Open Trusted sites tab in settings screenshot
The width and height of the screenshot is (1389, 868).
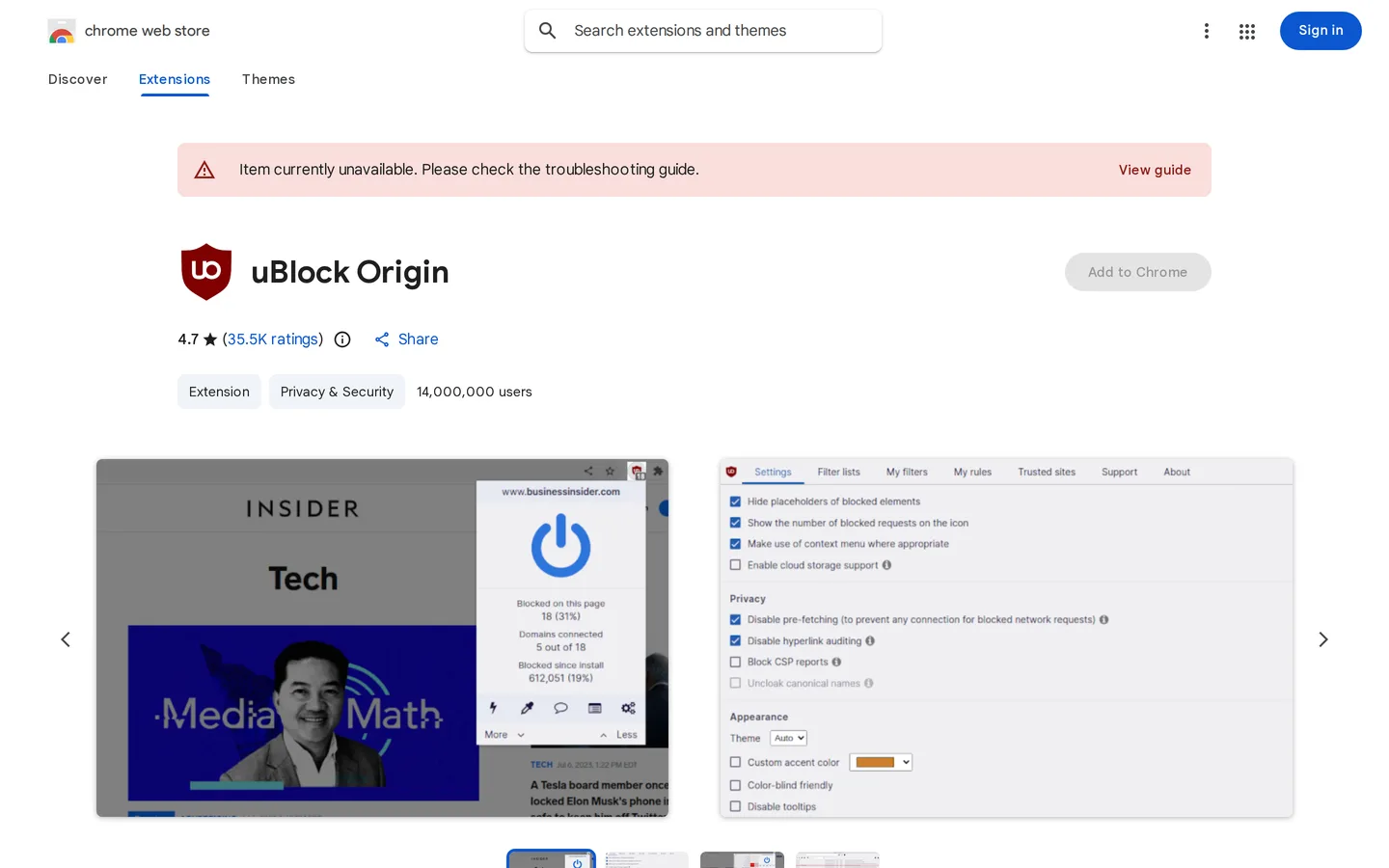pyautogui.click(x=1047, y=473)
